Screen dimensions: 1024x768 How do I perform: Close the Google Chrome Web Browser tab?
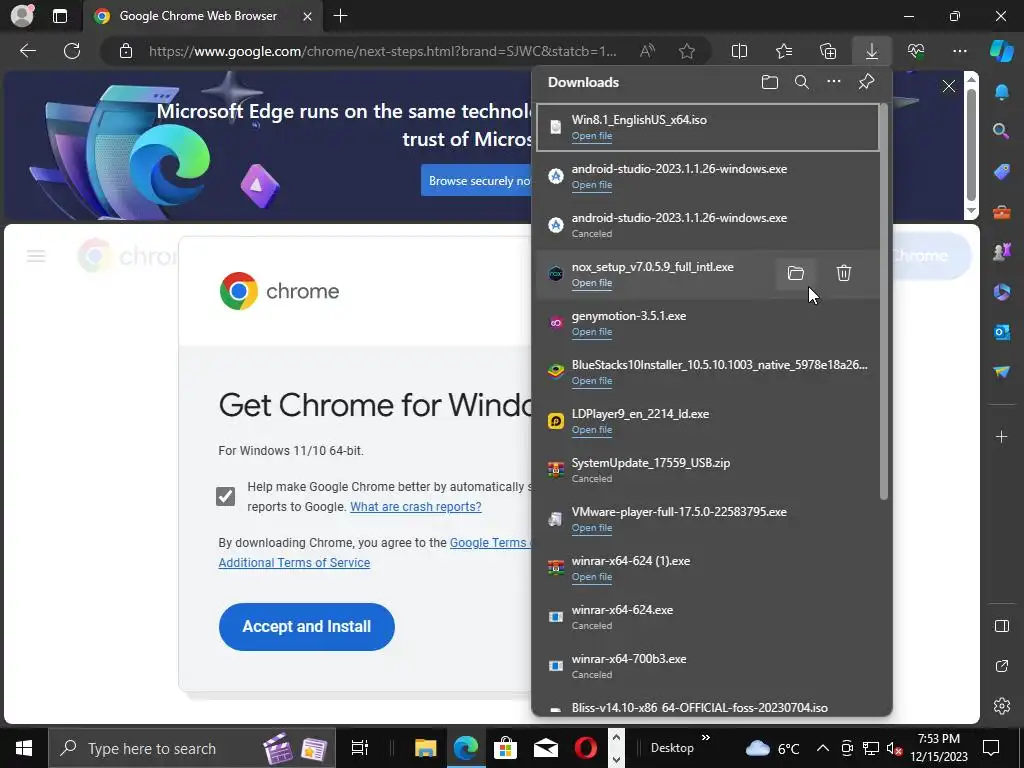point(307,16)
